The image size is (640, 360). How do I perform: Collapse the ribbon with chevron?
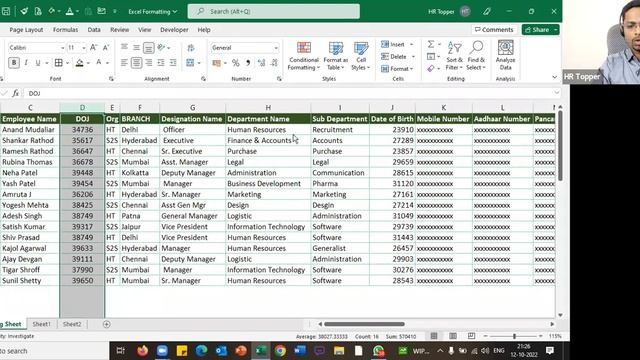(x=554, y=77)
